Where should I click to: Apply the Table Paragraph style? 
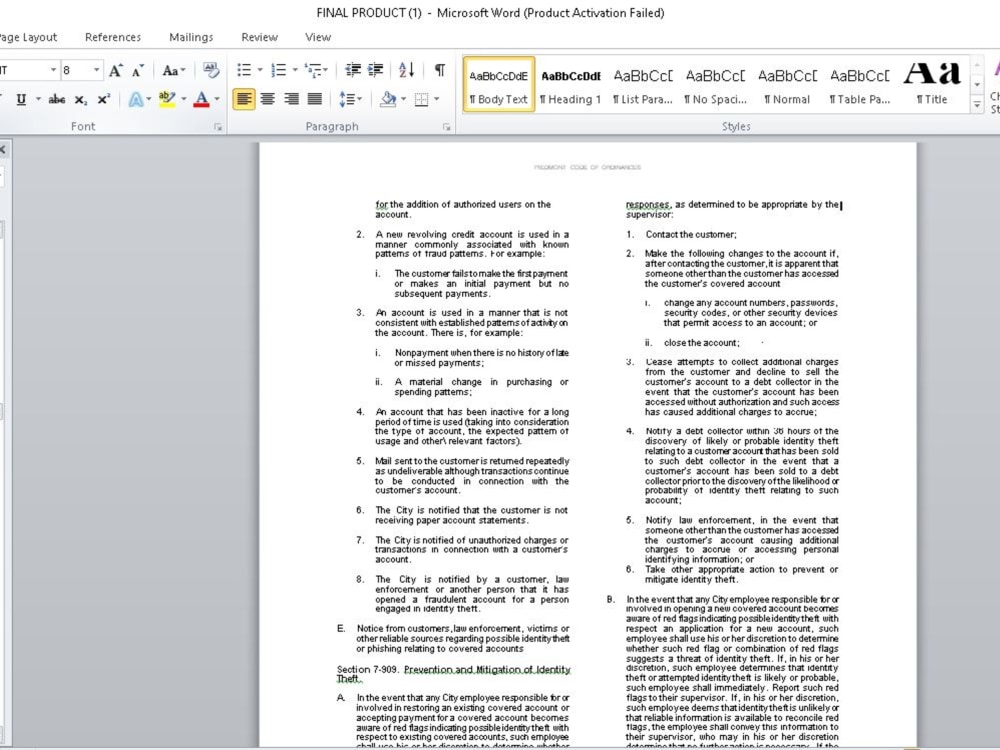(x=859, y=85)
